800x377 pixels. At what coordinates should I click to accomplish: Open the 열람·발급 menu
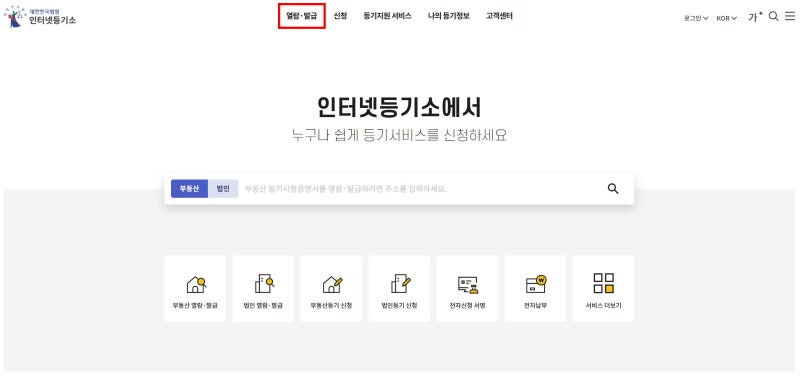(x=302, y=16)
